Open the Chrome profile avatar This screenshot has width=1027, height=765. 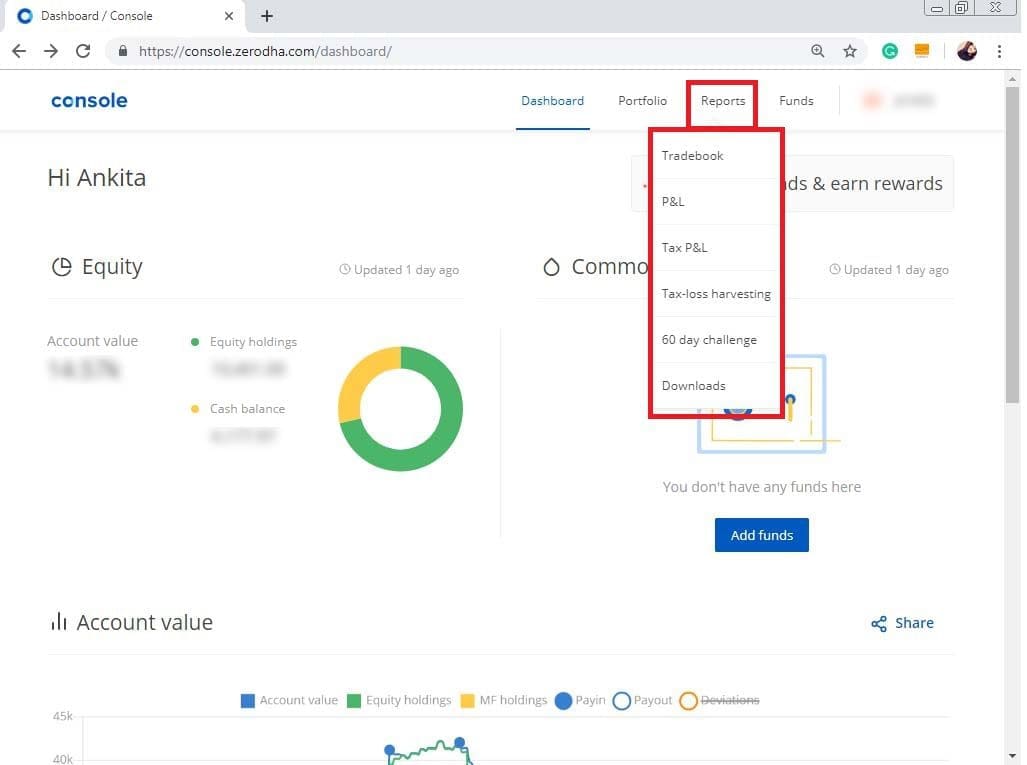pyautogui.click(x=967, y=51)
